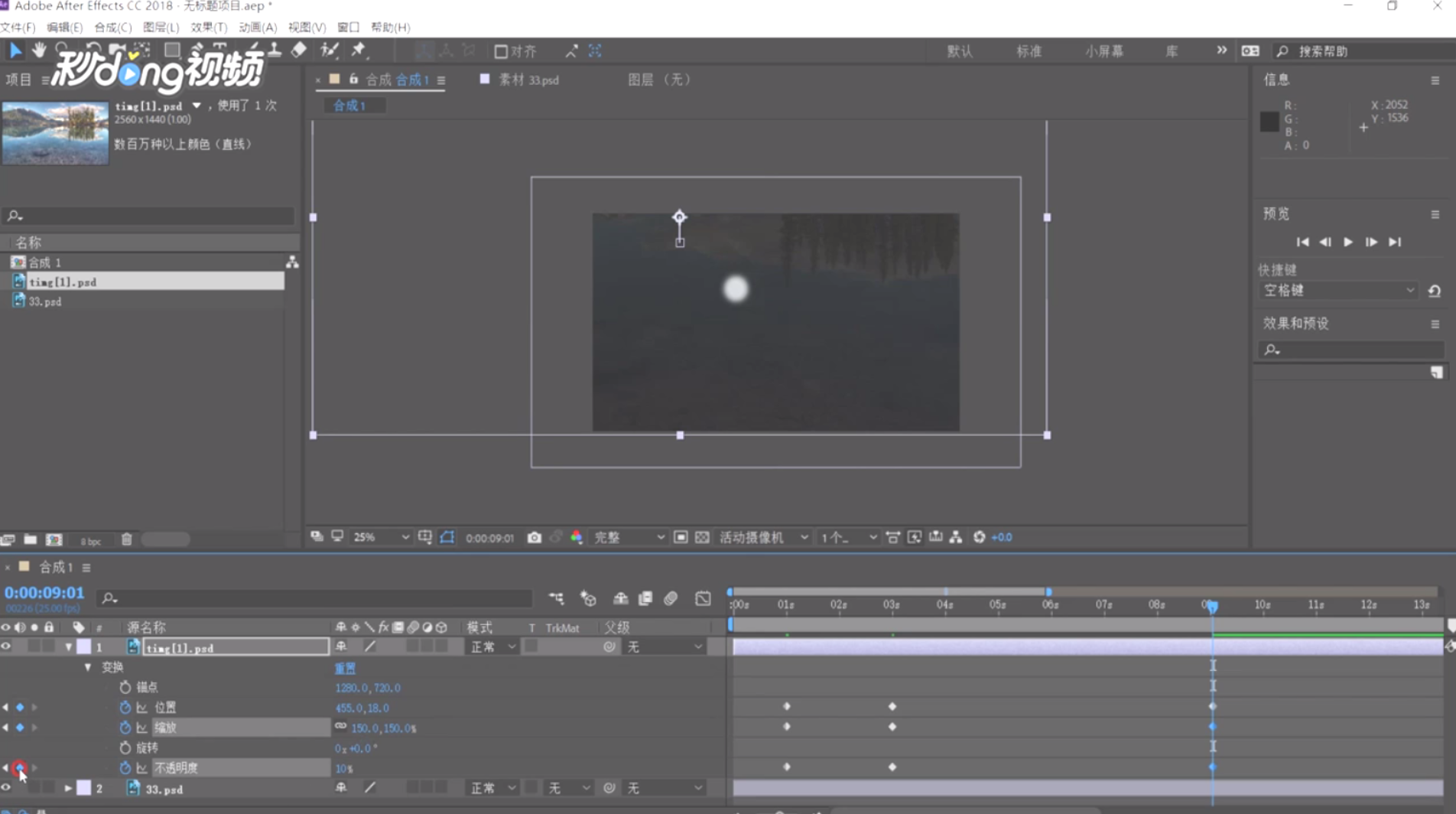Image resolution: width=1456 pixels, height=814 pixels.
Task: Click the layer 2 label color swatch
Action: pos(83,788)
